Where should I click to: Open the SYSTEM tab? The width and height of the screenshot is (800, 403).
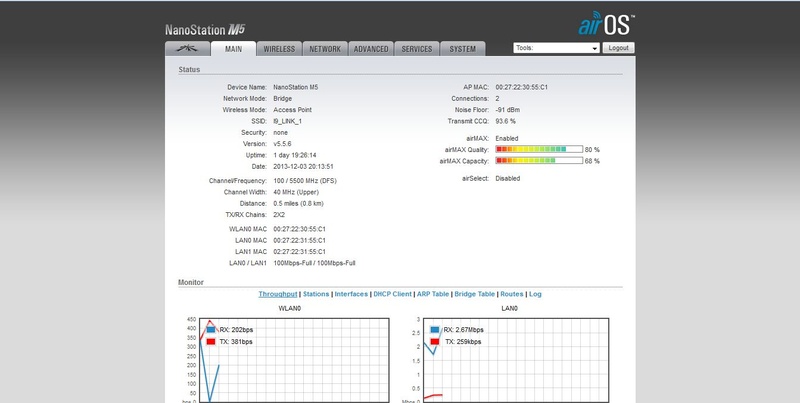(463, 48)
